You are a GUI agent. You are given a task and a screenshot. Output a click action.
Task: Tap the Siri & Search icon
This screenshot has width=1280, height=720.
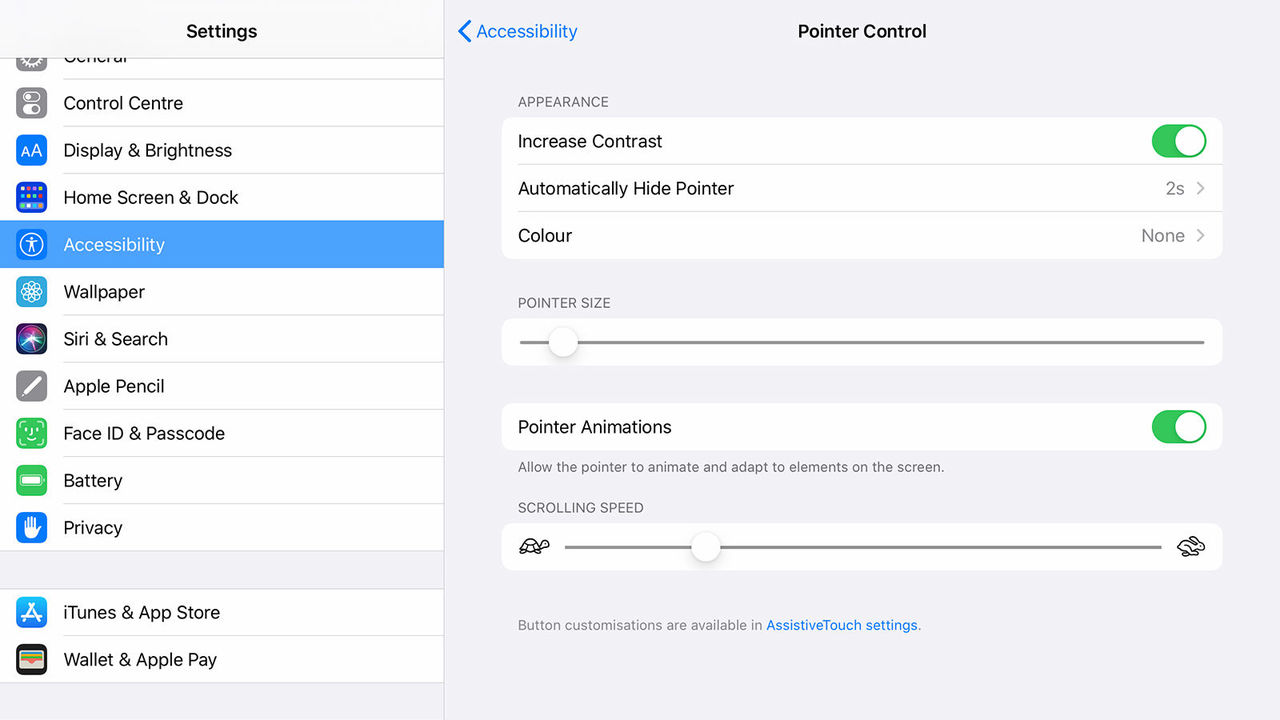click(x=32, y=339)
